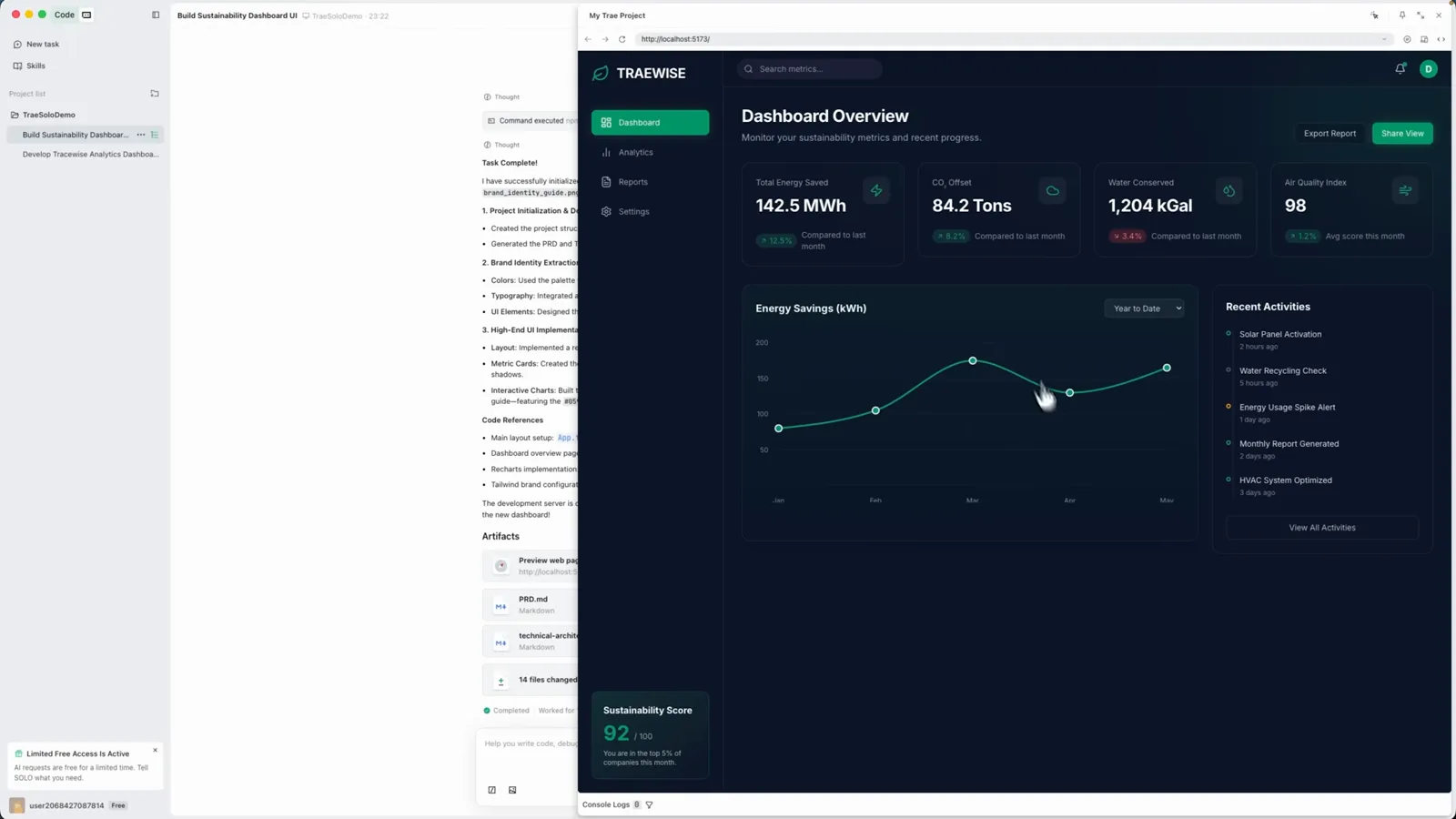Click Energy Usage Spike Alert activity
1456x819 pixels.
click(1287, 407)
